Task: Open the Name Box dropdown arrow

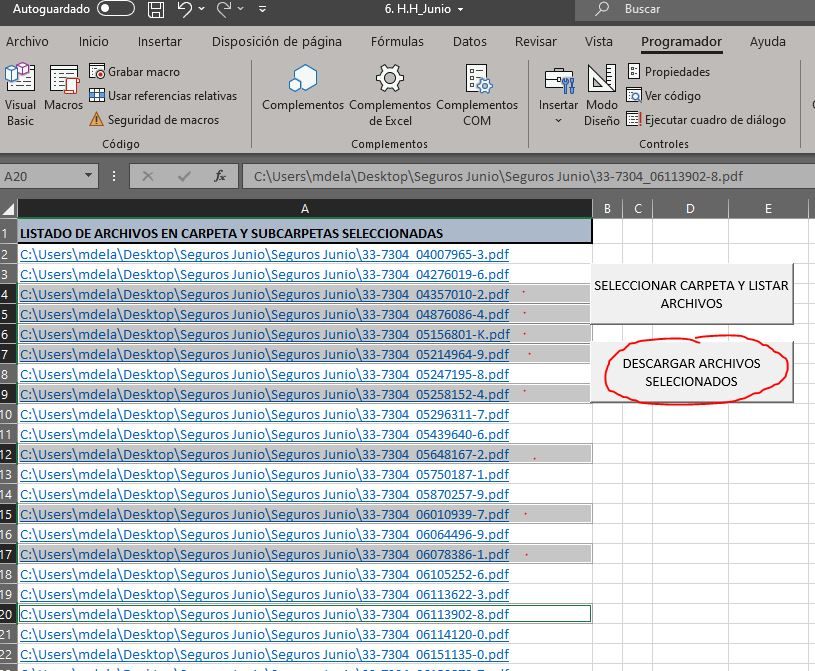Action: point(89,176)
